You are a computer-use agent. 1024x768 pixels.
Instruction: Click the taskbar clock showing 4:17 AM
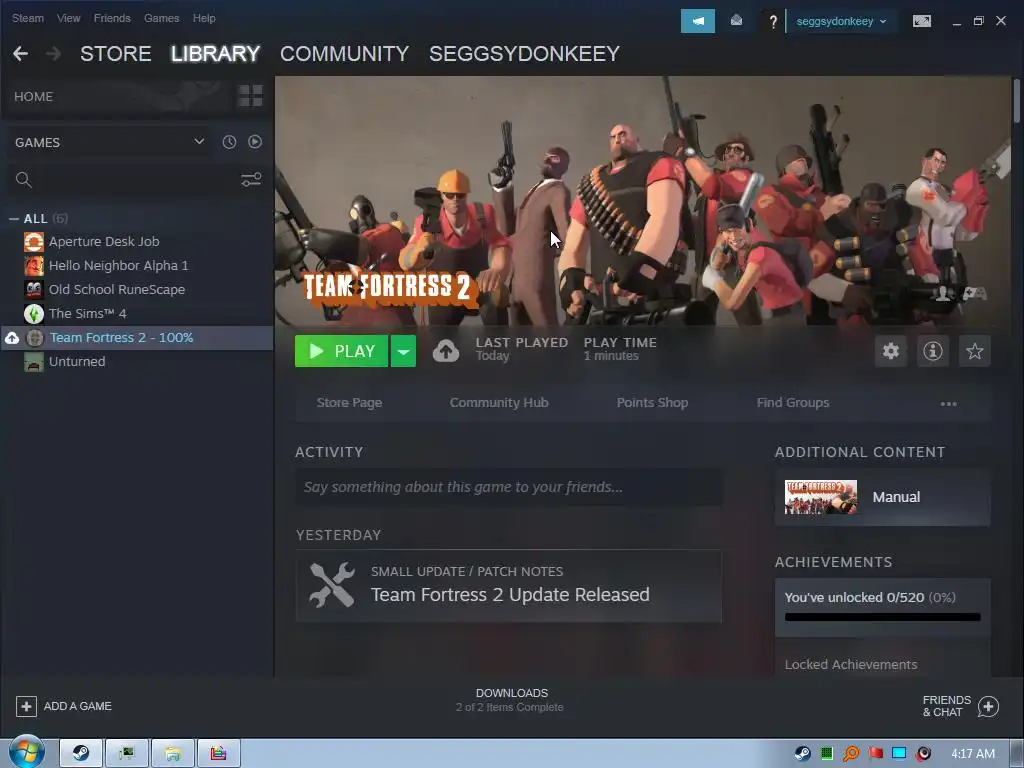[973, 754]
